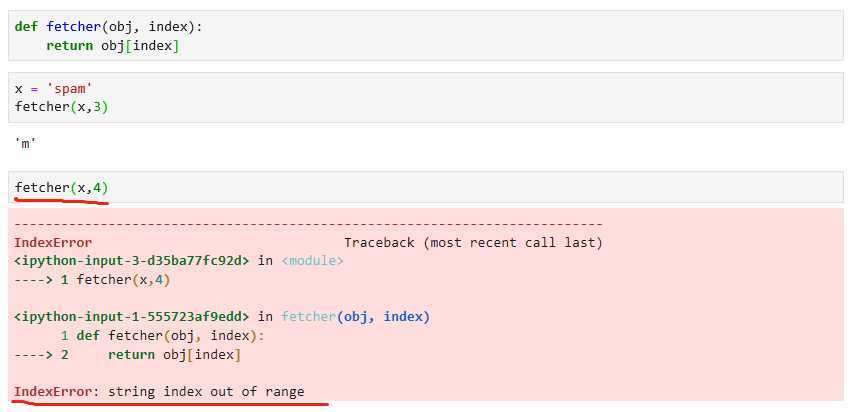Click the 'm' output result

click(x=25, y=144)
